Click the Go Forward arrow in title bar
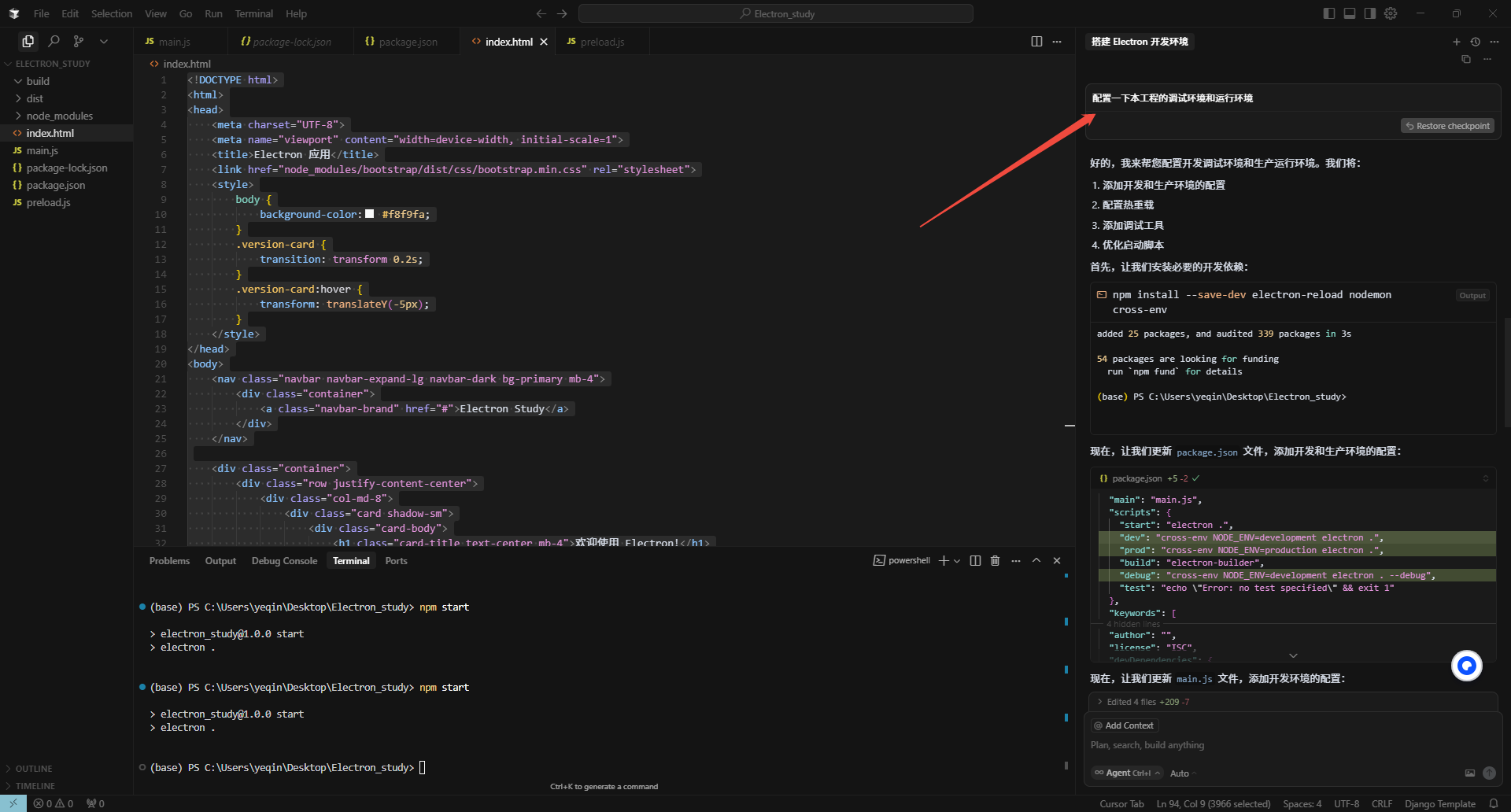The image size is (1511, 812). pyautogui.click(x=562, y=13)
